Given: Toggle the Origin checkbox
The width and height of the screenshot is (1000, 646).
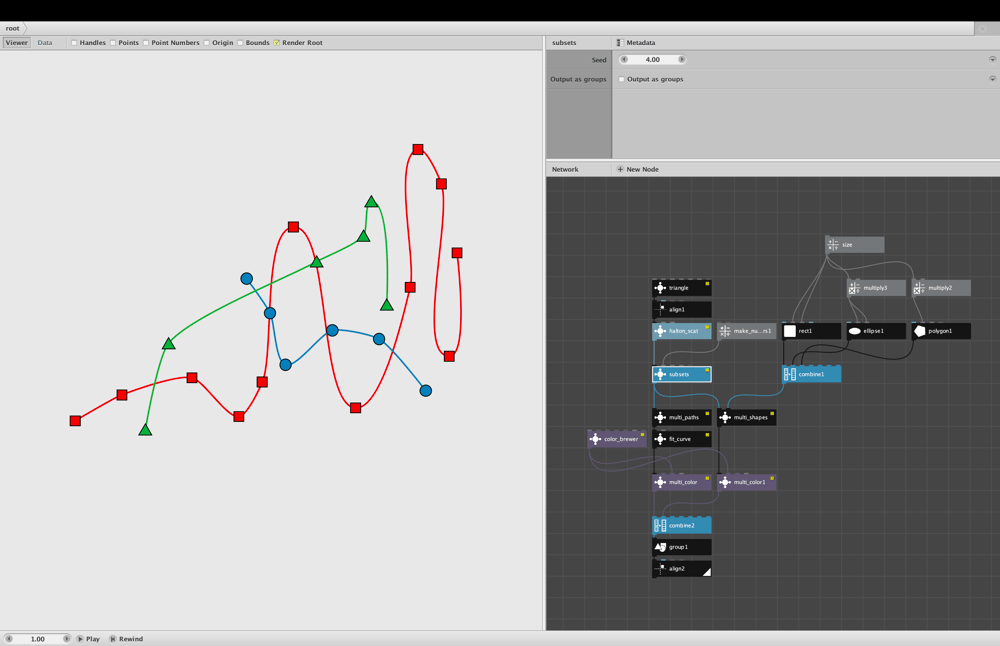Looking at the screenshot, I should pyautogui.click(x=207, y=43).
